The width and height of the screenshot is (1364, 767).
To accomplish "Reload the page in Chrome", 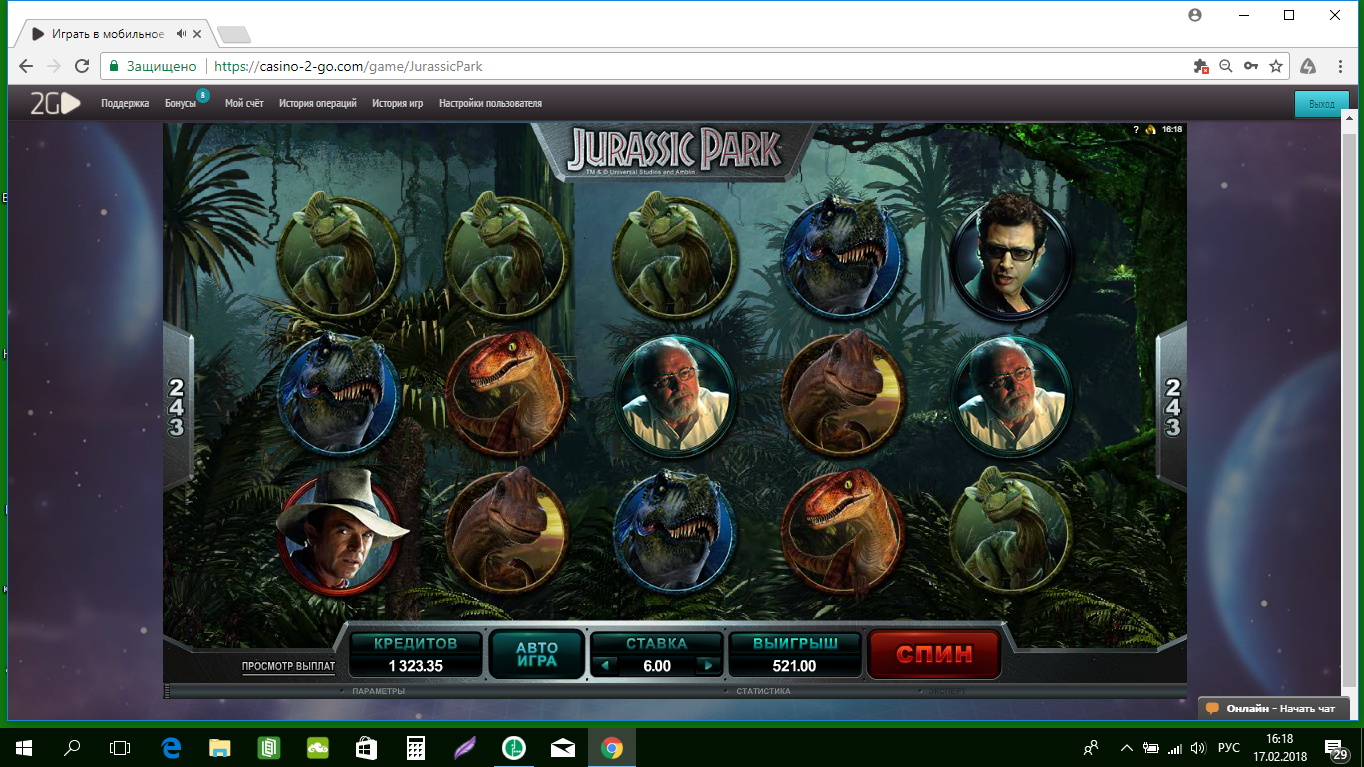I will tap(82, 66).
